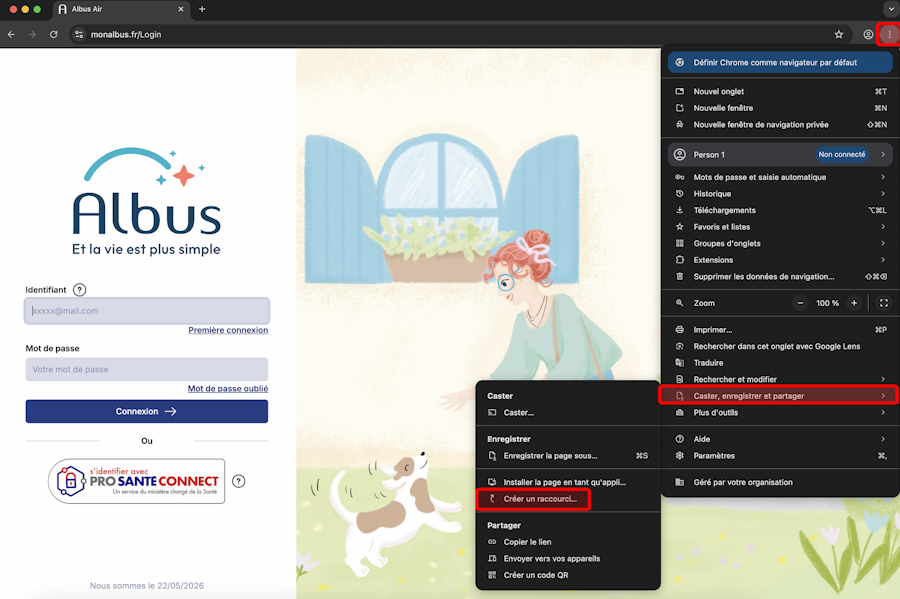Open a new tab with the plus button
The image size is (900, 599).
tap(202, 9)
